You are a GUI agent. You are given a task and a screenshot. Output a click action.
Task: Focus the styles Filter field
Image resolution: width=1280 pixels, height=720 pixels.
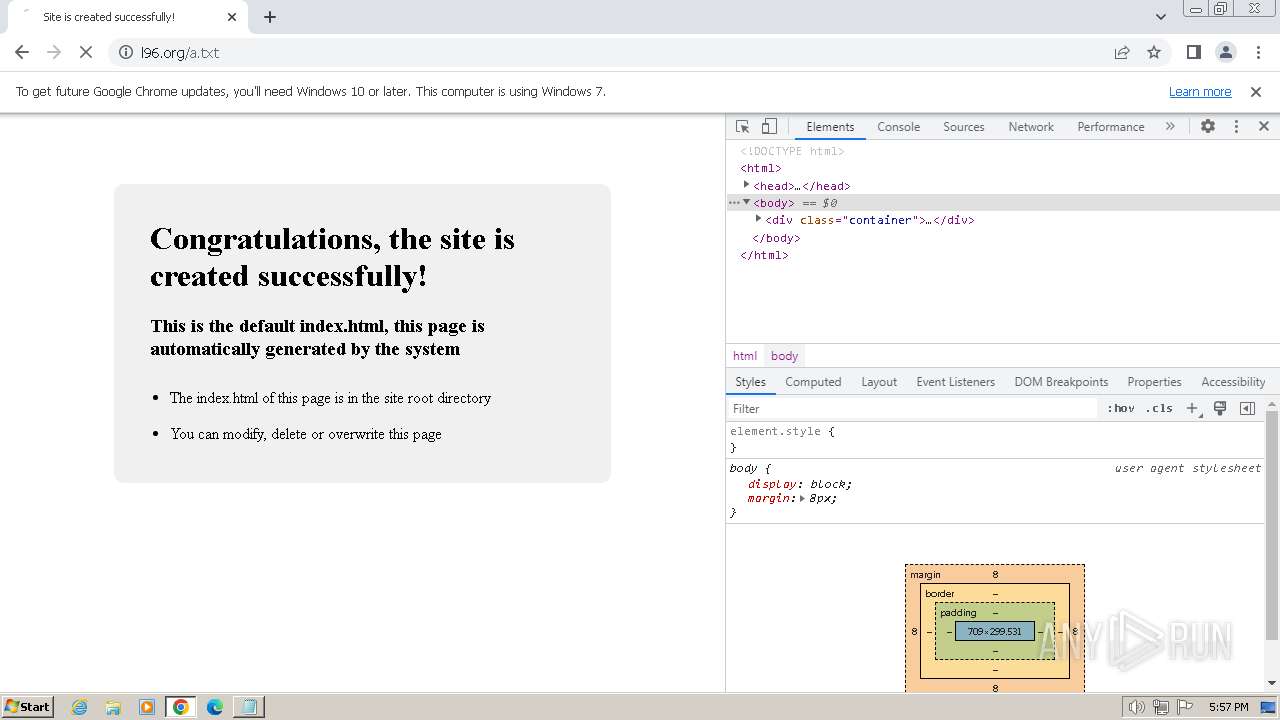[912, 408]
